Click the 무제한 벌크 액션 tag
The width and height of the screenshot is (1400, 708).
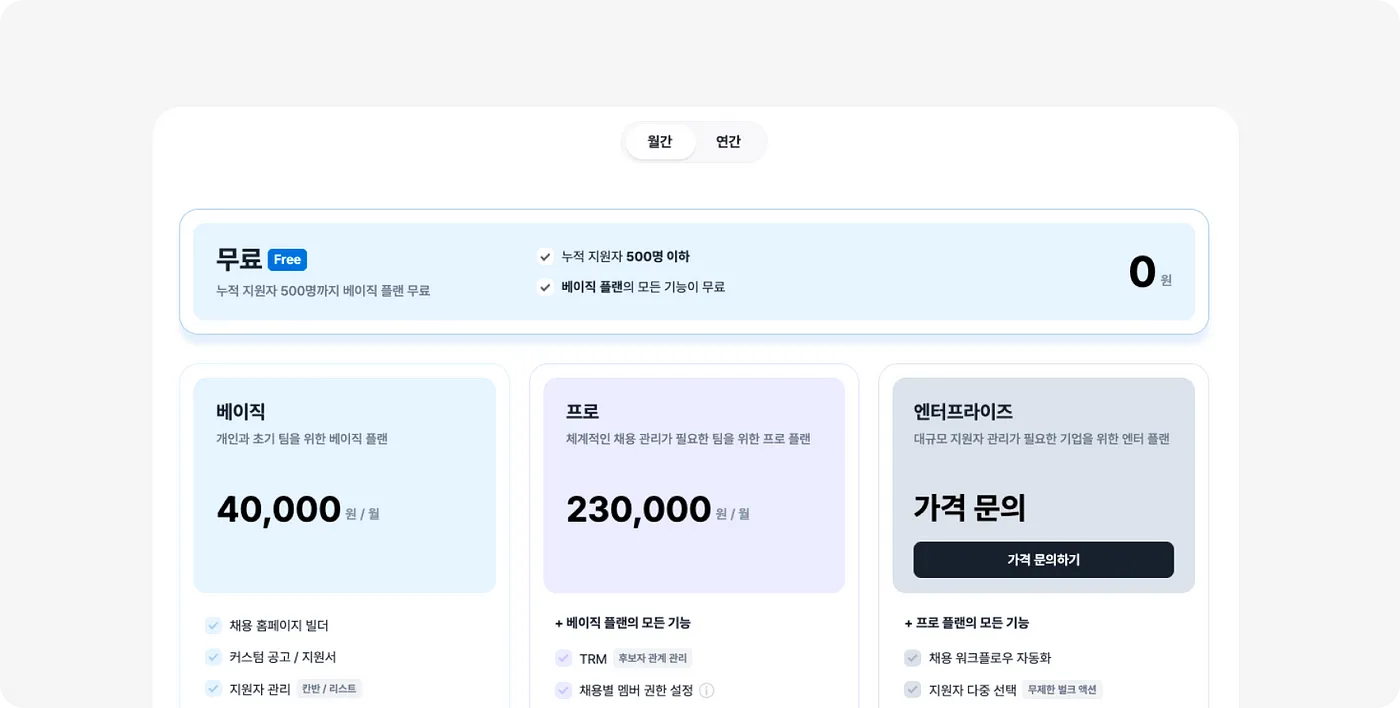coord(1062,689)
